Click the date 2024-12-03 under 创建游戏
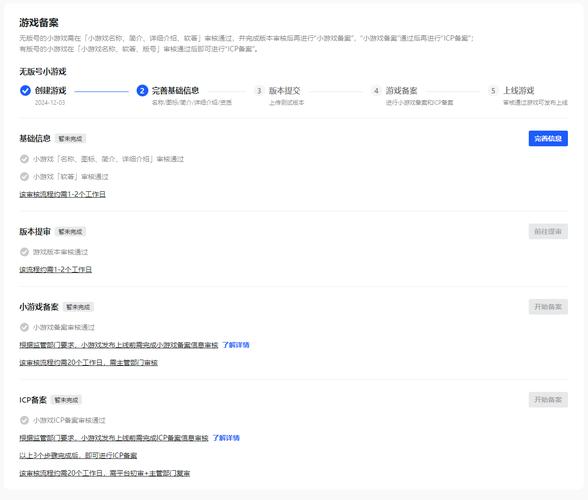 pos(50,102)
